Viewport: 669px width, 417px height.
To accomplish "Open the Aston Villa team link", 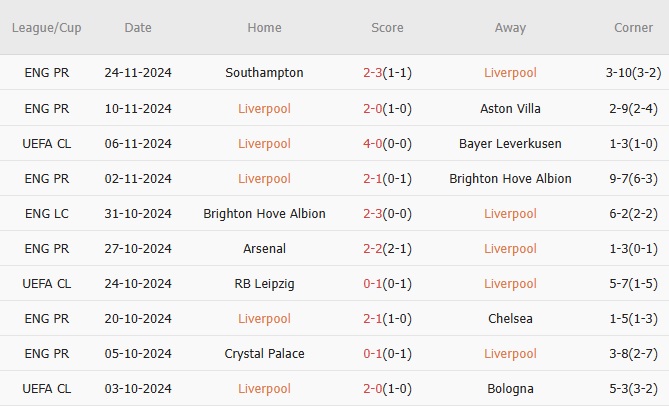I will pos(510,108).
